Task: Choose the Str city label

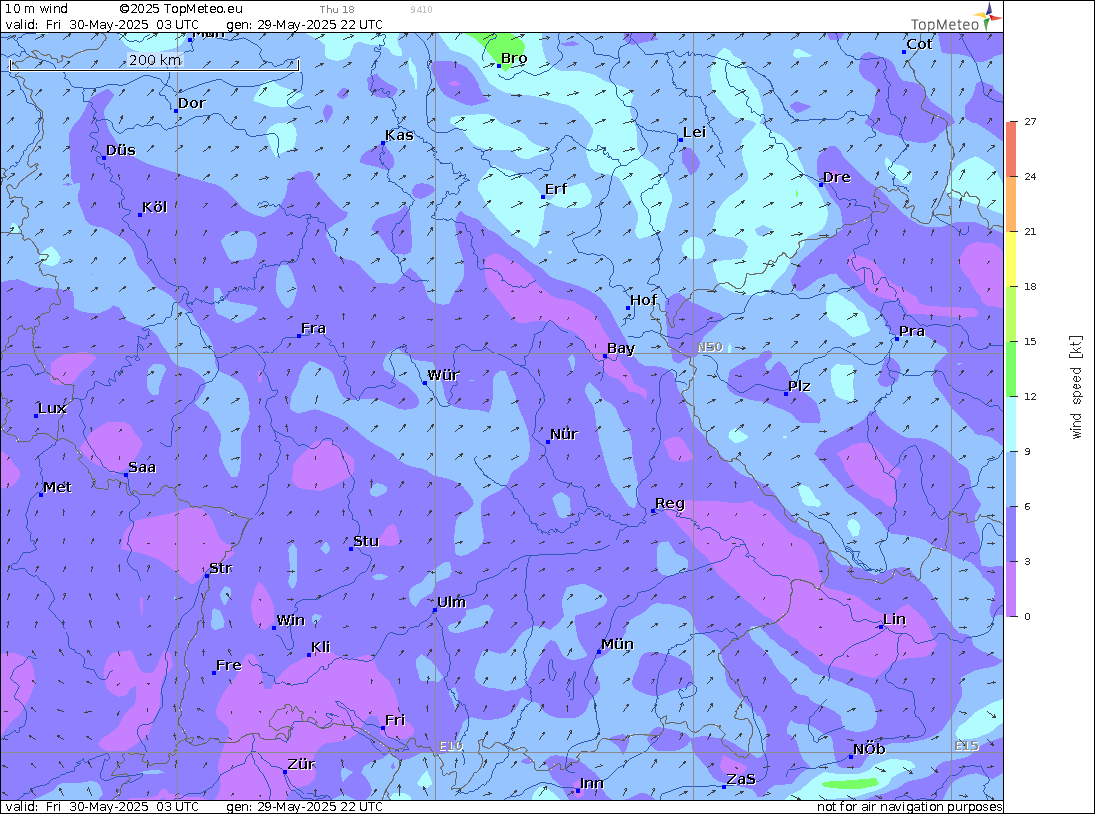Action: click(221, 568)
